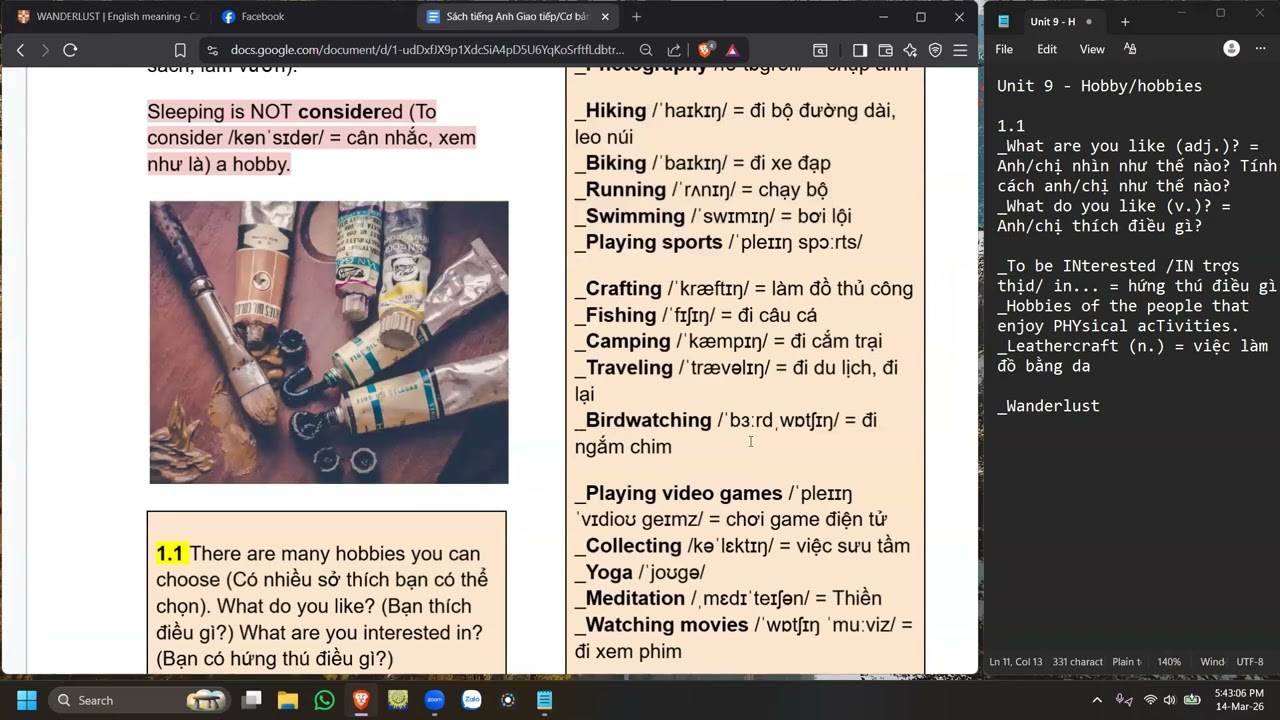Toggle the Brave sidebar panel
Screen dimensions: 1280x720
pos(860,50)
